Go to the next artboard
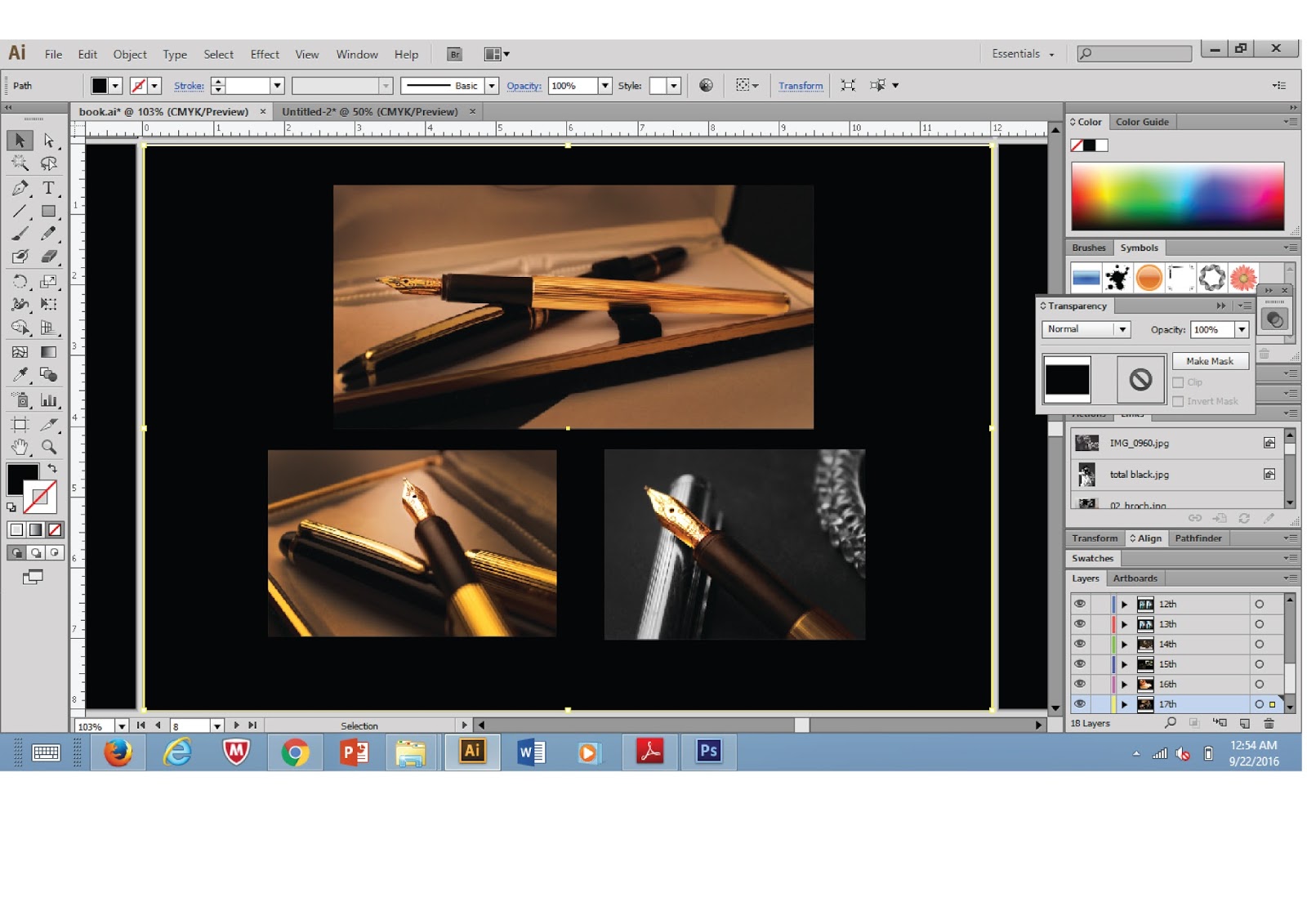This screenshot has width=1307, height=924. coord(236,725)
